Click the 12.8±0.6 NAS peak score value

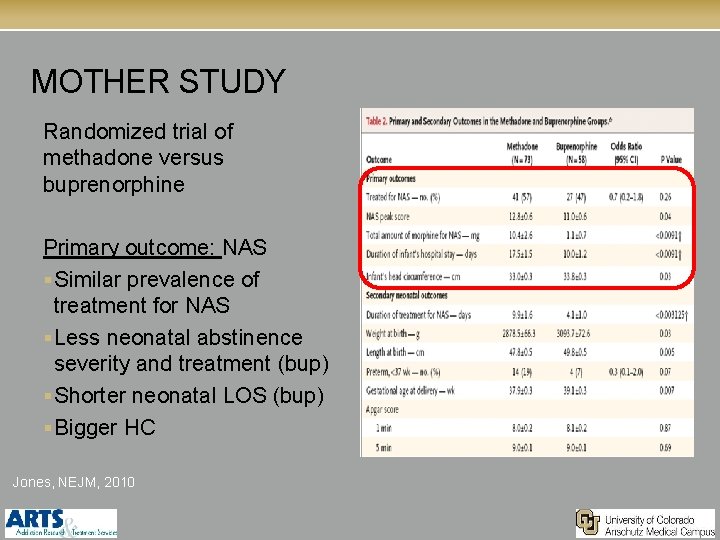(x=521, y=216)
